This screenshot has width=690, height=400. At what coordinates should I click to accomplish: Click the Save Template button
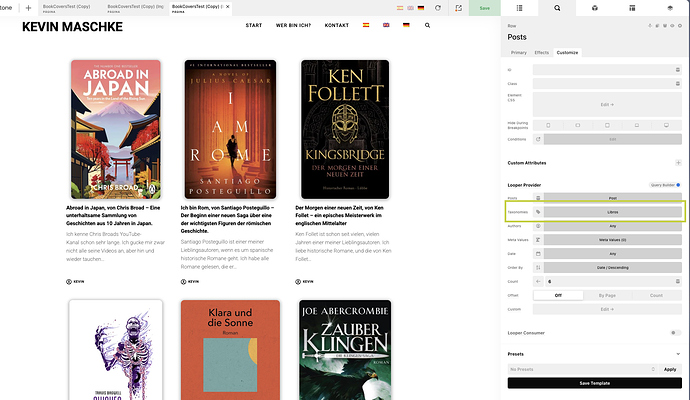tap(594, 384)
